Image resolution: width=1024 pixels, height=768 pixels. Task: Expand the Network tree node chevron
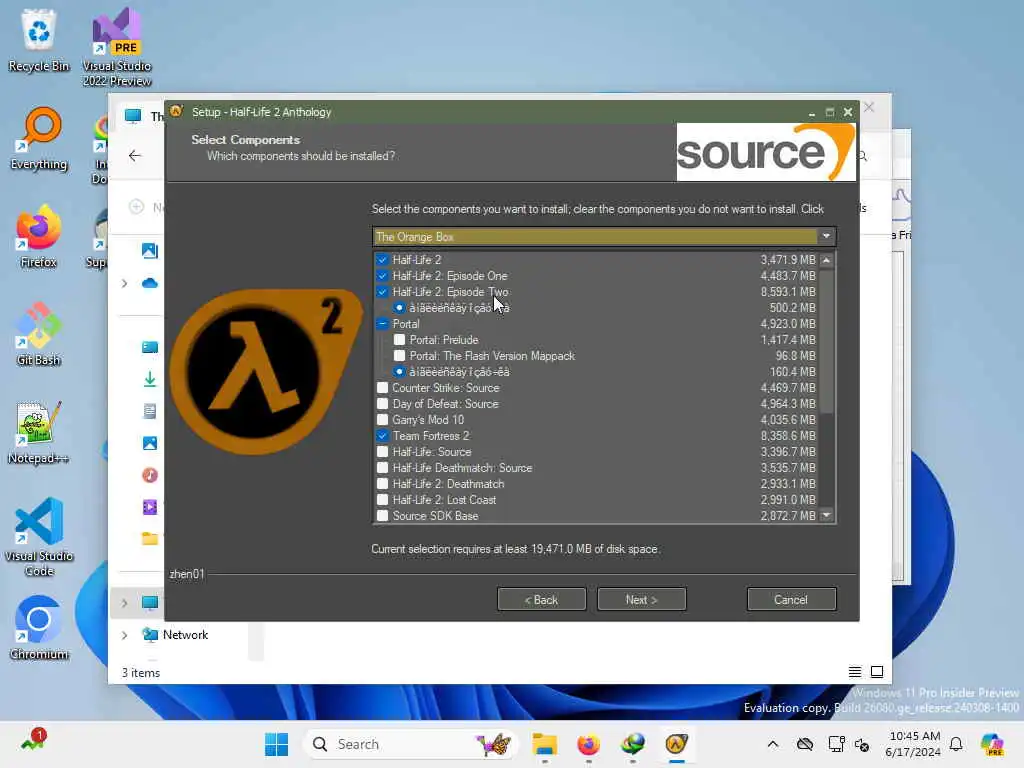pos(124,635)
